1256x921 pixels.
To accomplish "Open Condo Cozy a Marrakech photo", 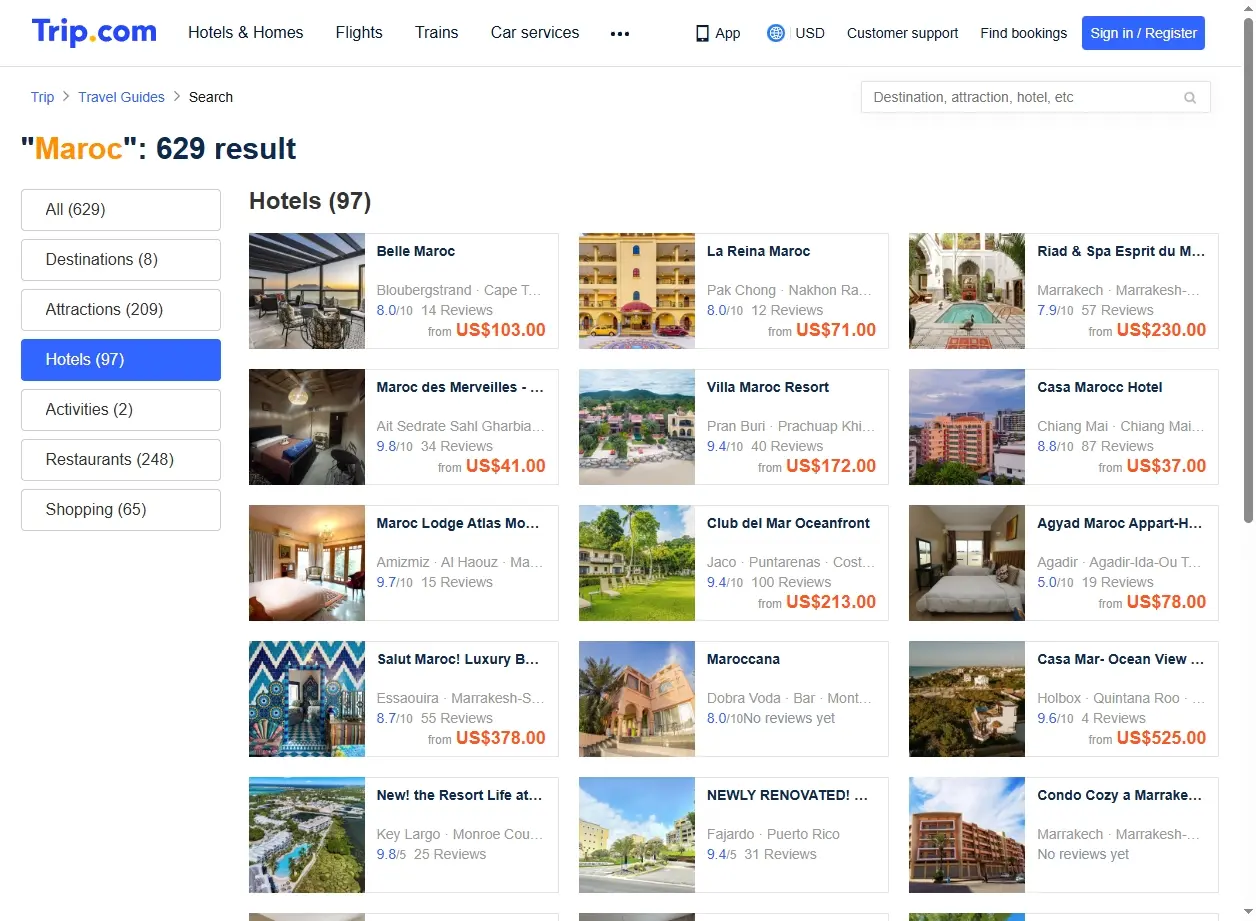I will tap(967, 835).
